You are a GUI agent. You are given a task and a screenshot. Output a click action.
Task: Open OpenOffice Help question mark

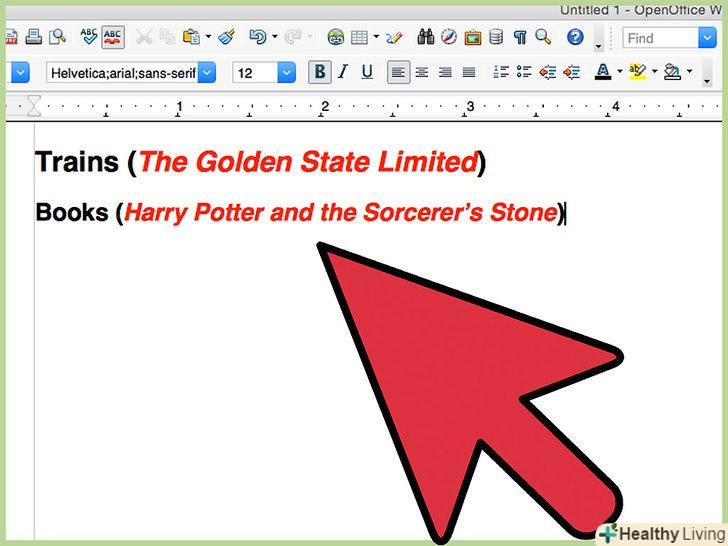click(575, 37)
